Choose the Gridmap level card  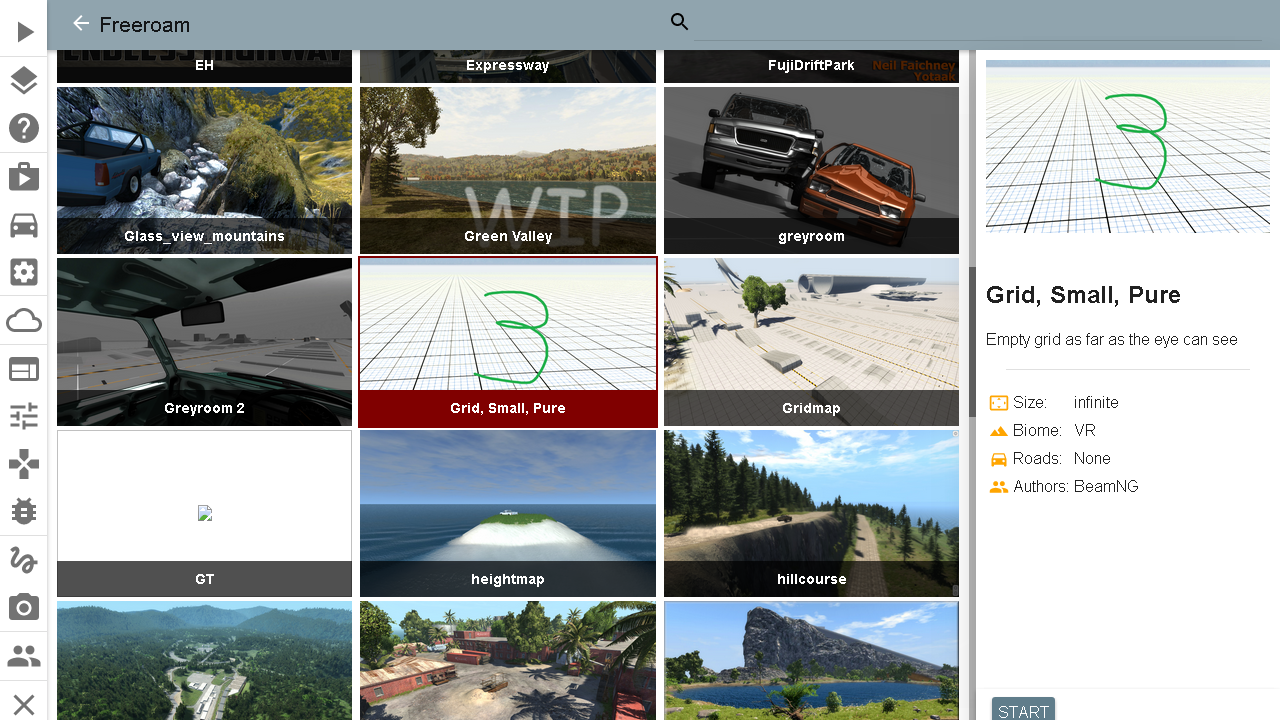coord(811,342)
